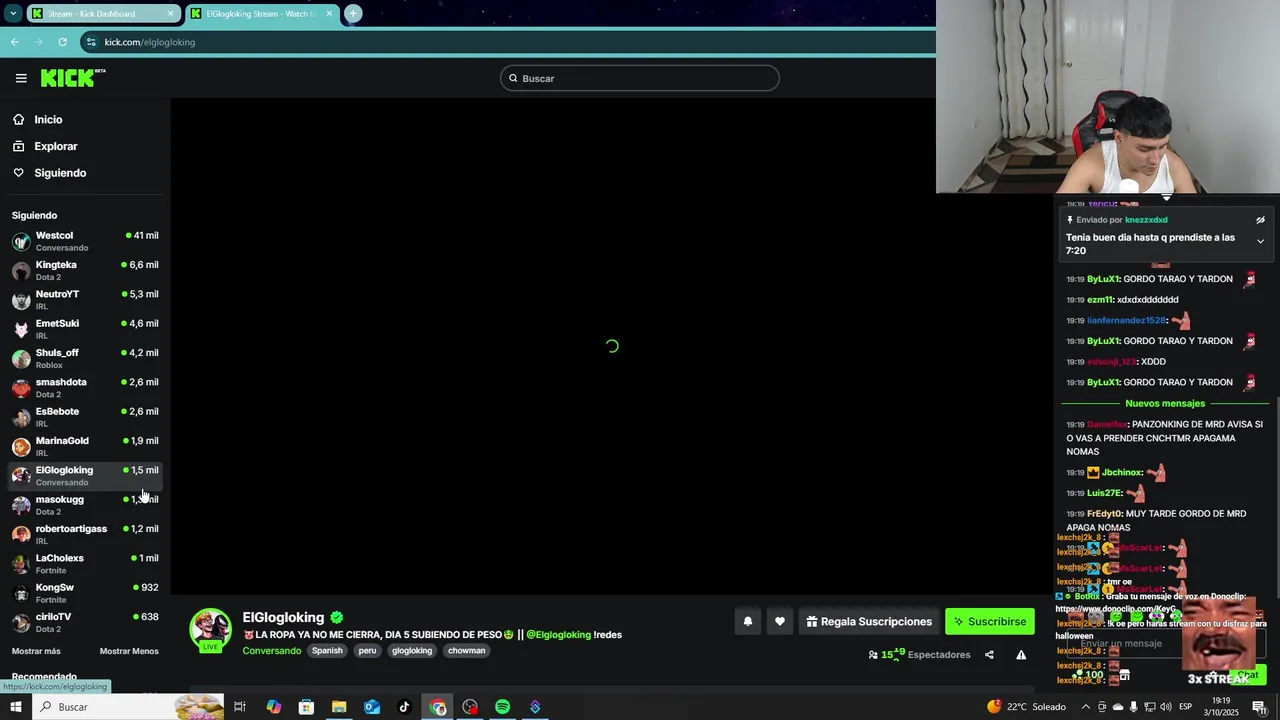Hide the pinned message with eye icon

[x=1260, y=220]
